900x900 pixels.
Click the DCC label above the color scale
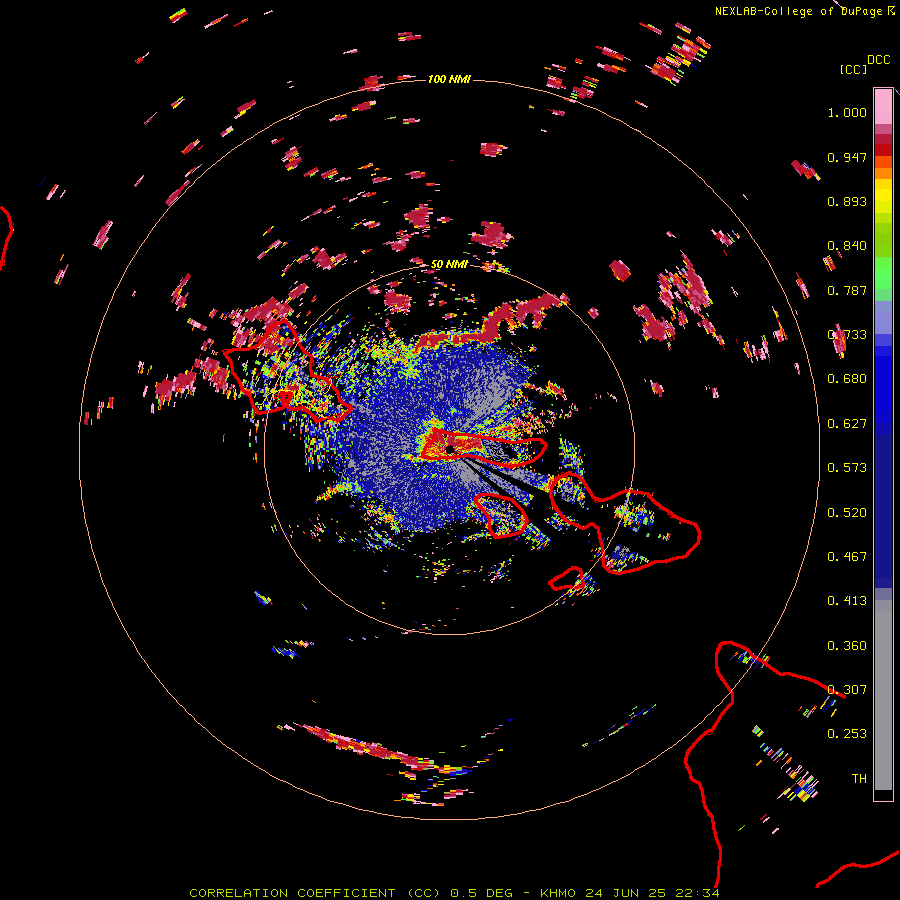tap(878, 60)
